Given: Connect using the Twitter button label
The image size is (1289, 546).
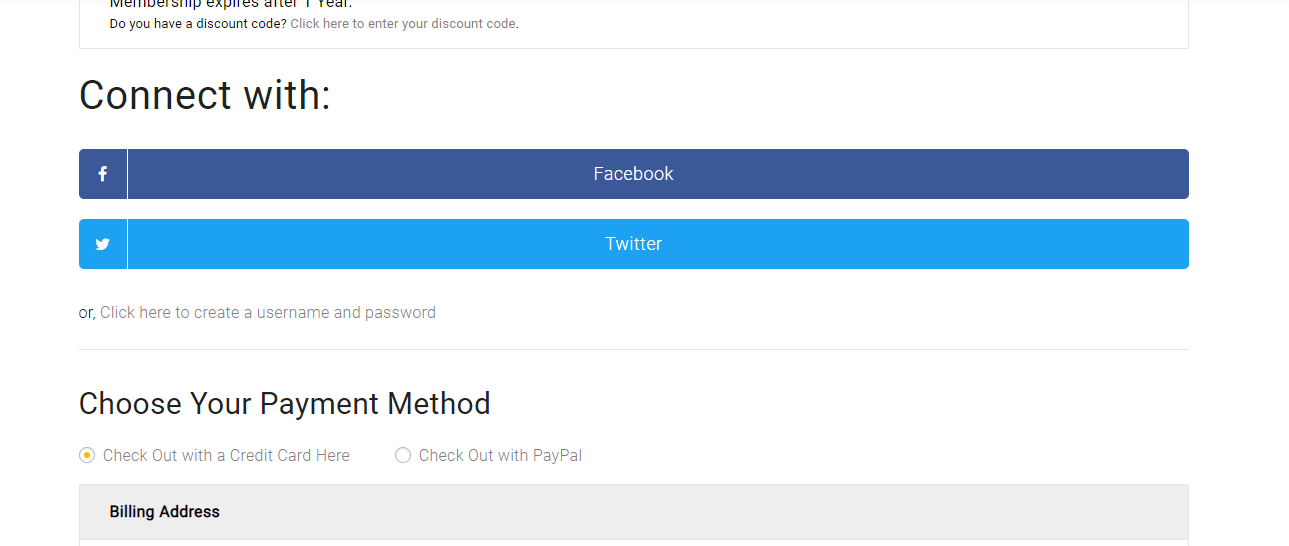Looking at the screenshot, I should tap(633, 244).
